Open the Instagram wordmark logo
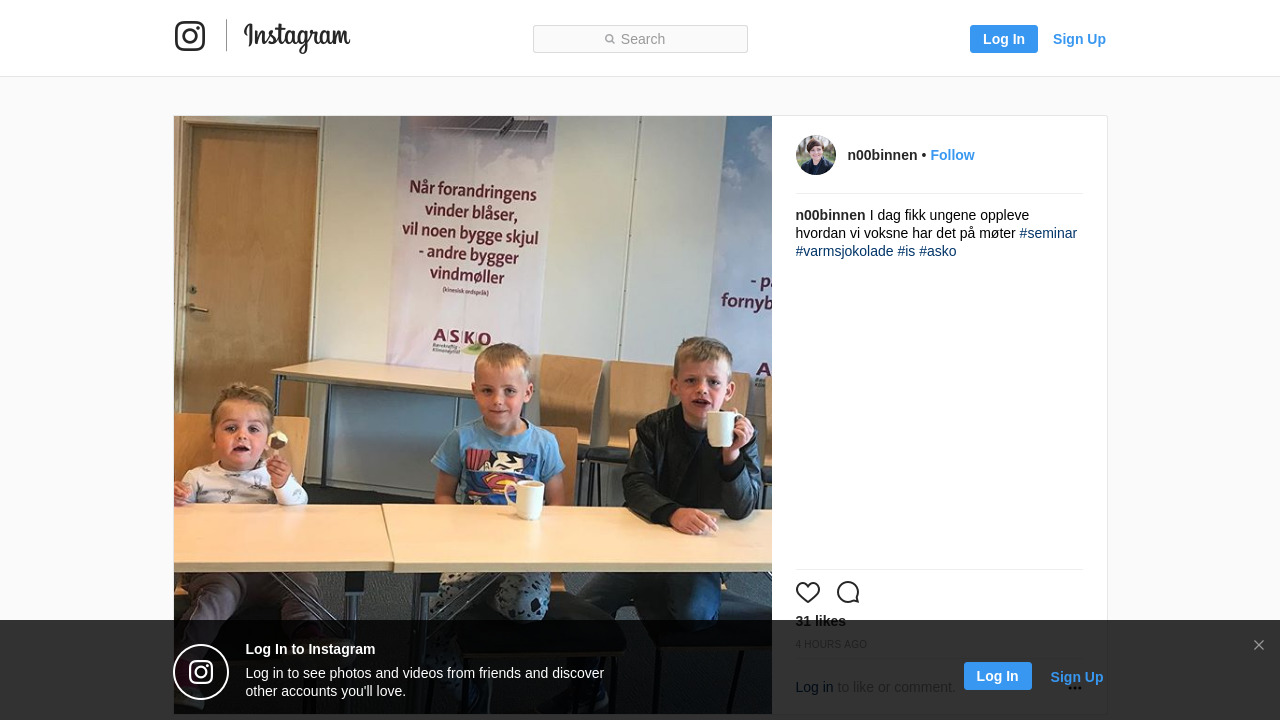This screenshot has height=720, width=1280. pyautogui.click(x=297, y=37)
